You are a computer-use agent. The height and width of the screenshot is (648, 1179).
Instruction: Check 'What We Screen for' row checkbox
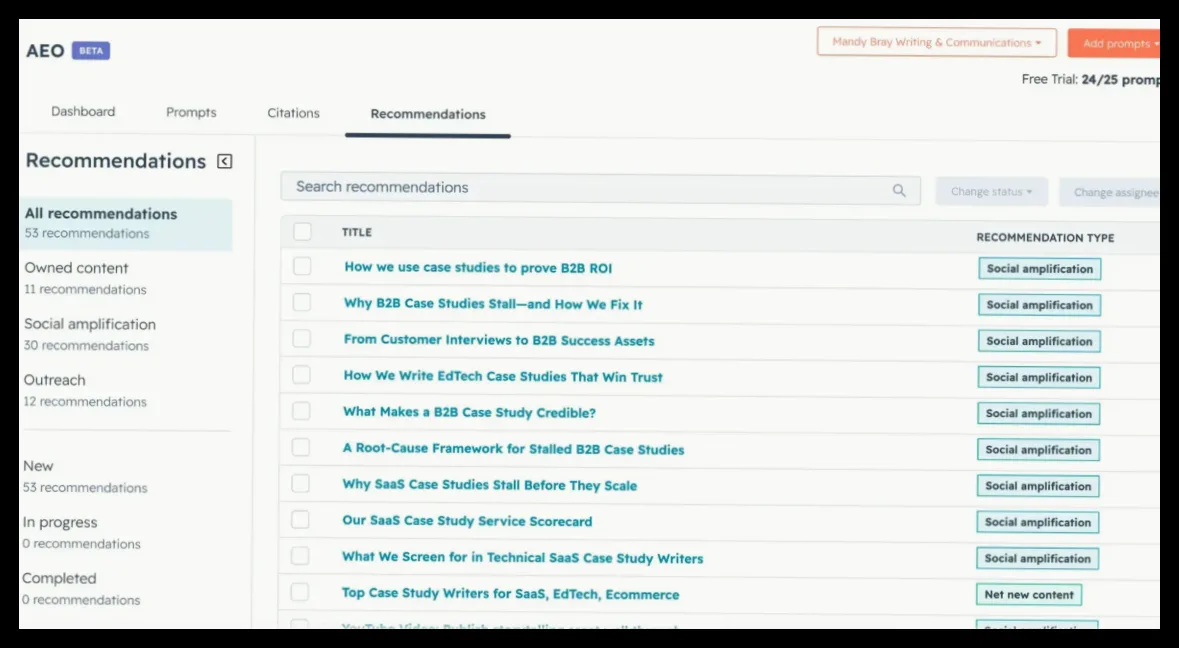(x=300, y=556)
